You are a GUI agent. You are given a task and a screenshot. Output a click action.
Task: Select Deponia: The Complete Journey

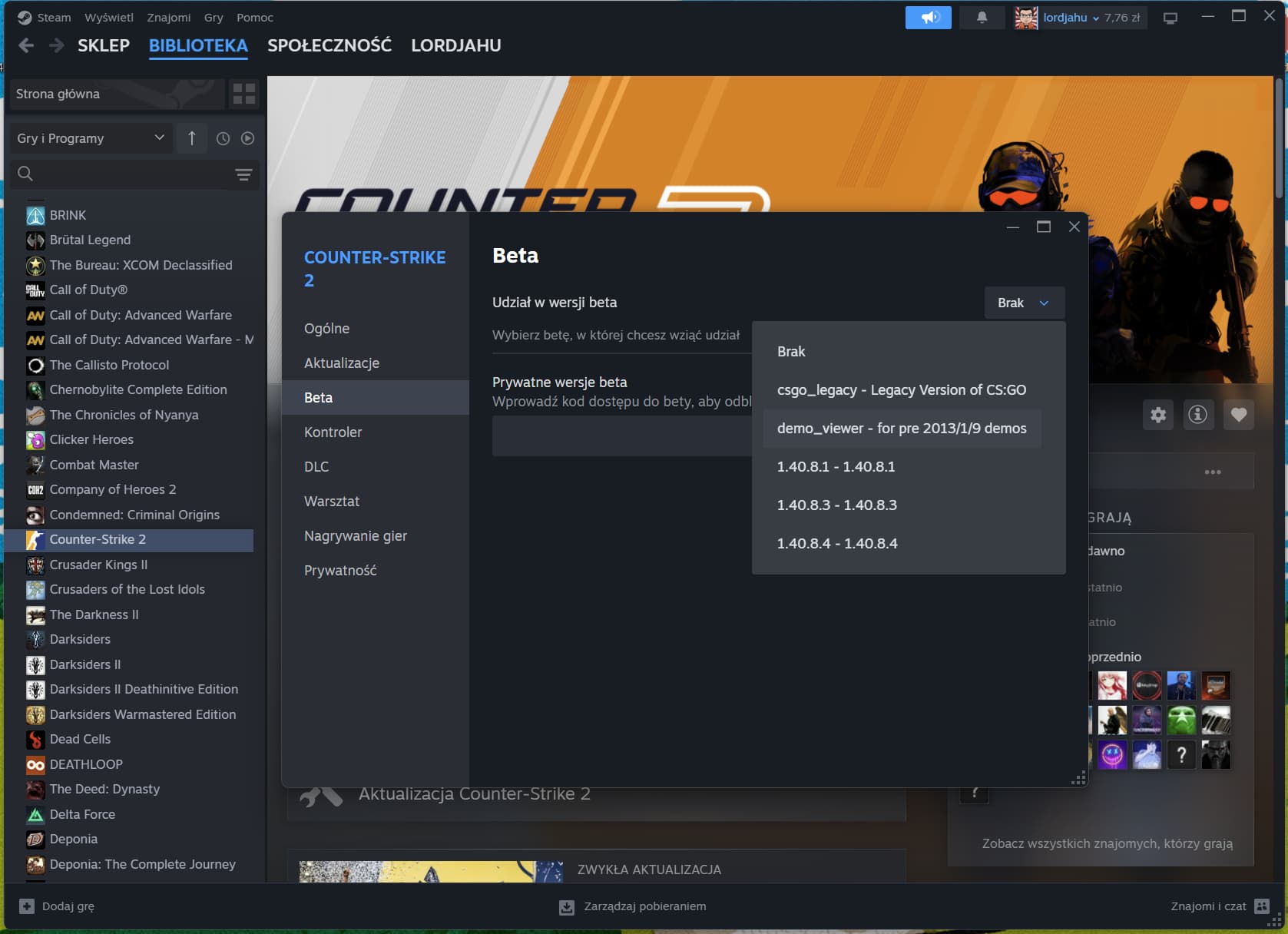tap(142, 864)
